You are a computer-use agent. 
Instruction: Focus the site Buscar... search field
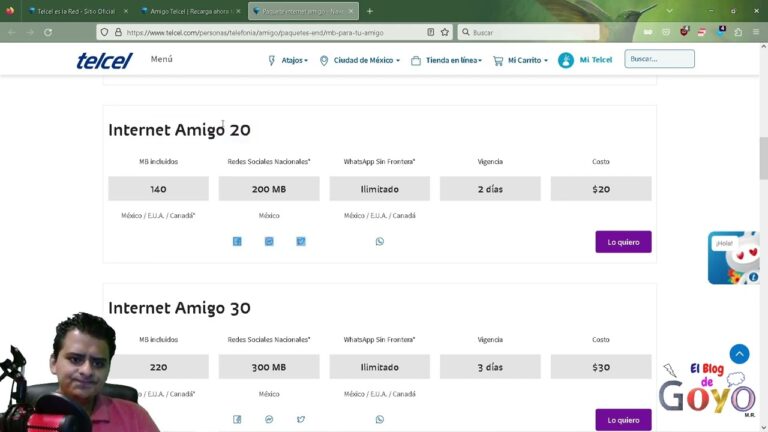pos(659,59)
